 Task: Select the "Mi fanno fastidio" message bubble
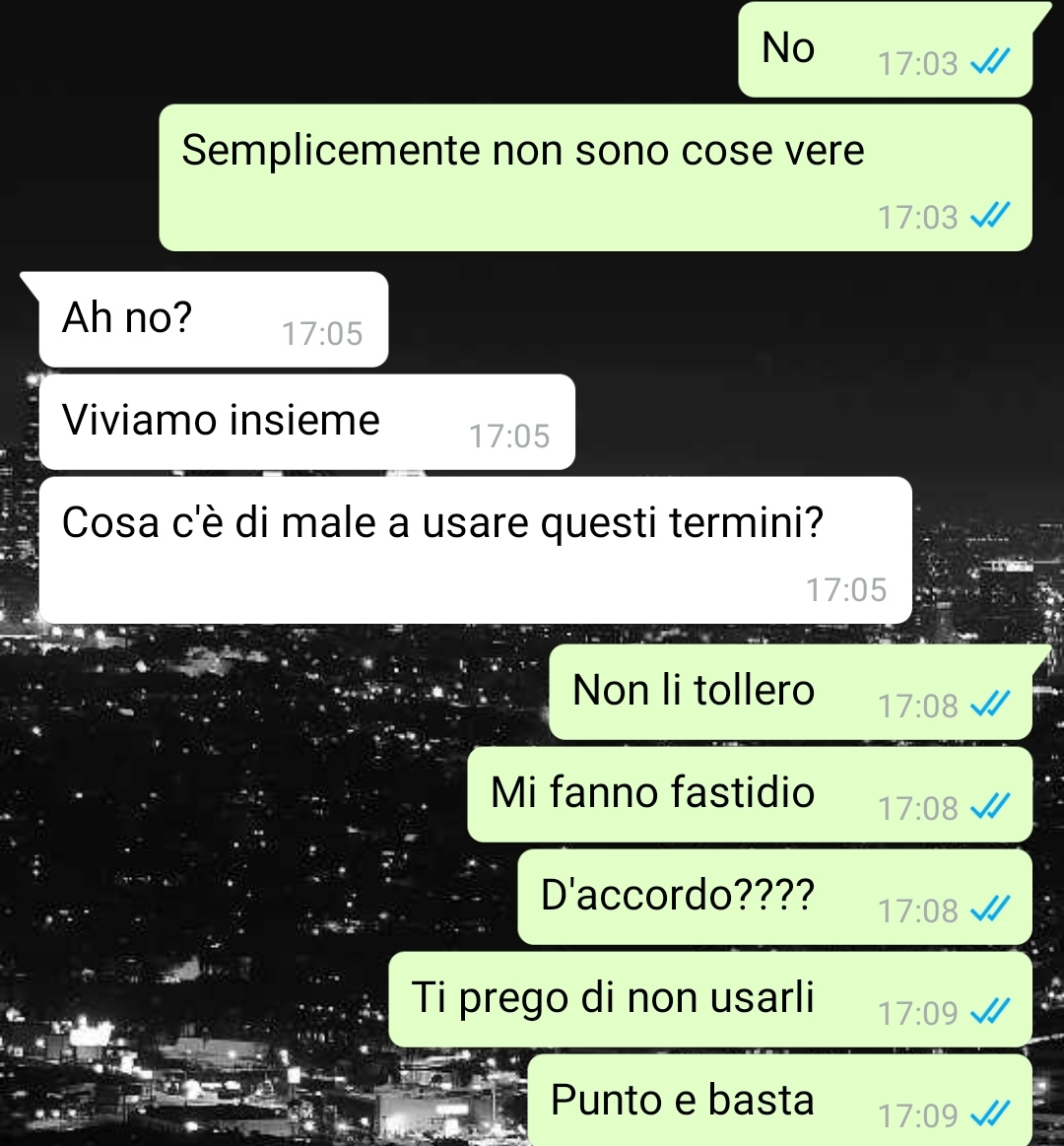click(x=750, y=794)
